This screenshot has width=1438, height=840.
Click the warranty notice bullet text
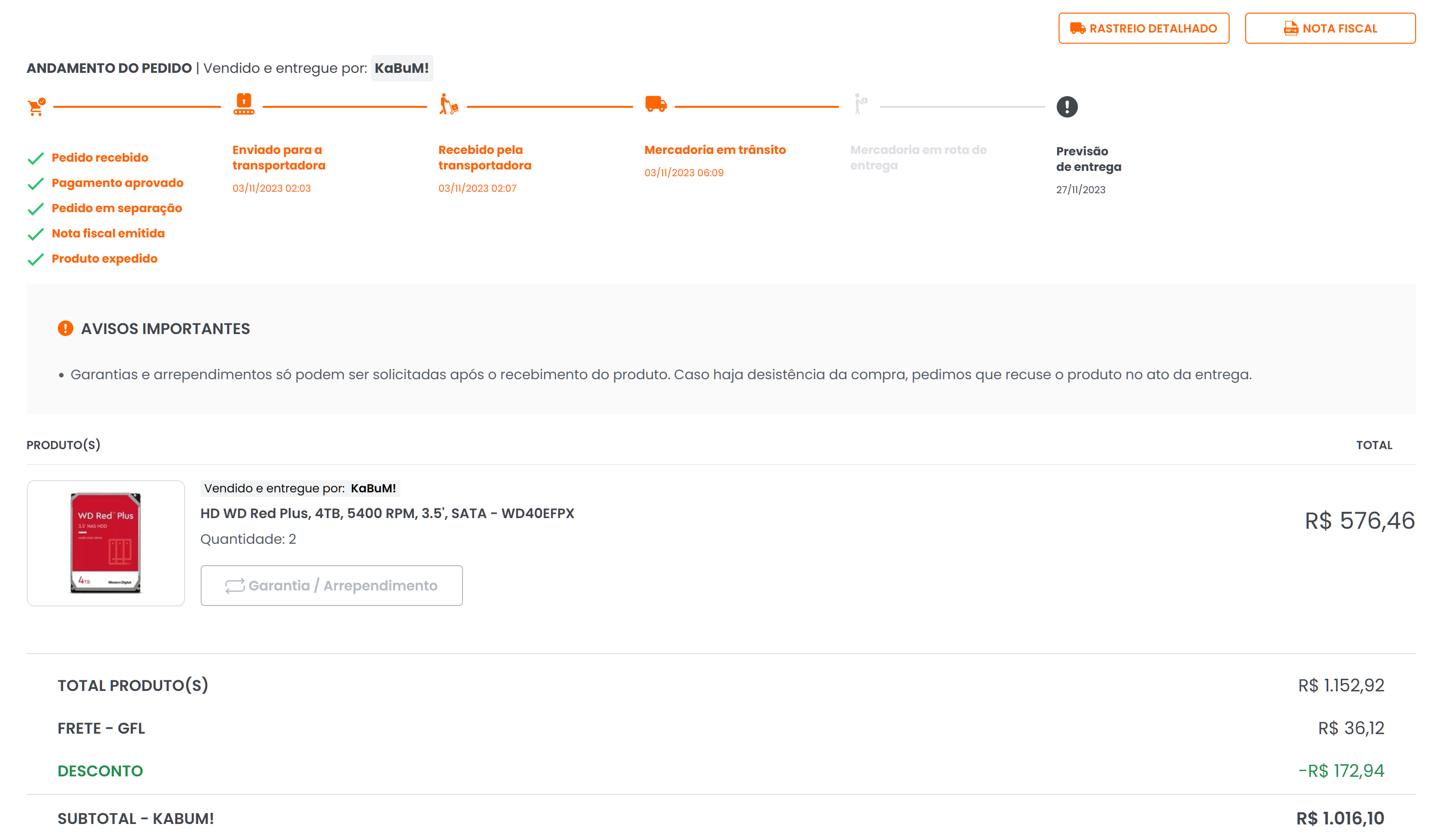(x=661, y=375)
